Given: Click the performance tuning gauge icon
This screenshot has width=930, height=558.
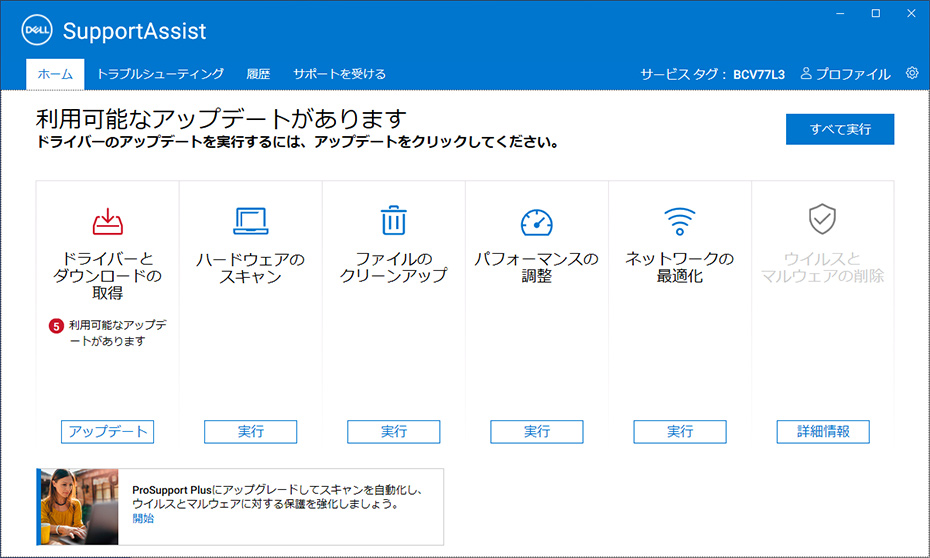Looking at the screenshot, I should (537, 221).
